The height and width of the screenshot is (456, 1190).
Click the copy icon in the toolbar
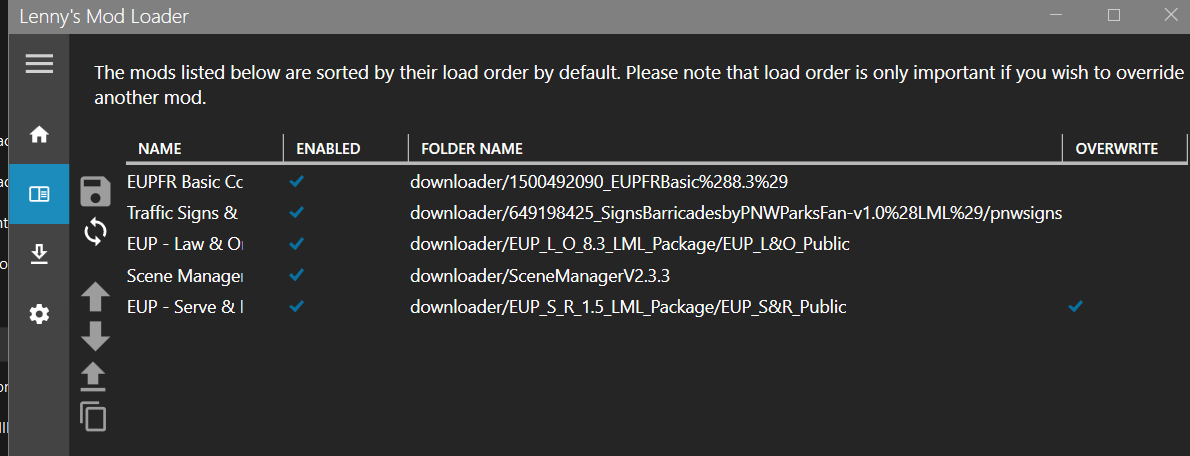[x=93, y=415]
